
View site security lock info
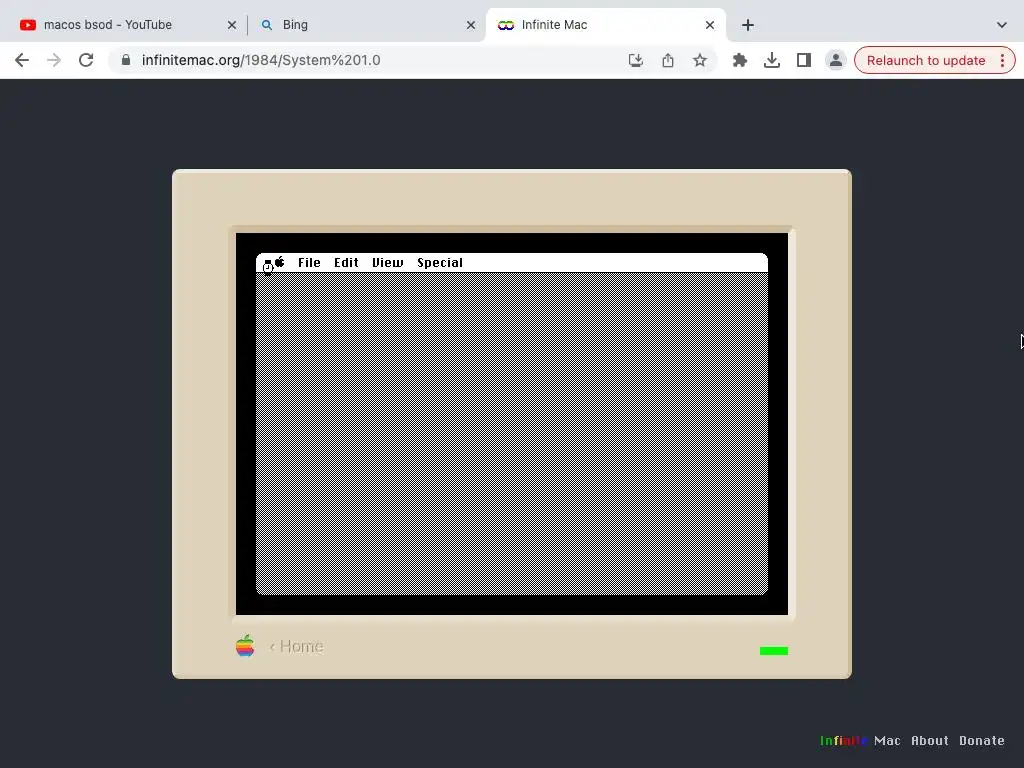(x=126, y=60)
